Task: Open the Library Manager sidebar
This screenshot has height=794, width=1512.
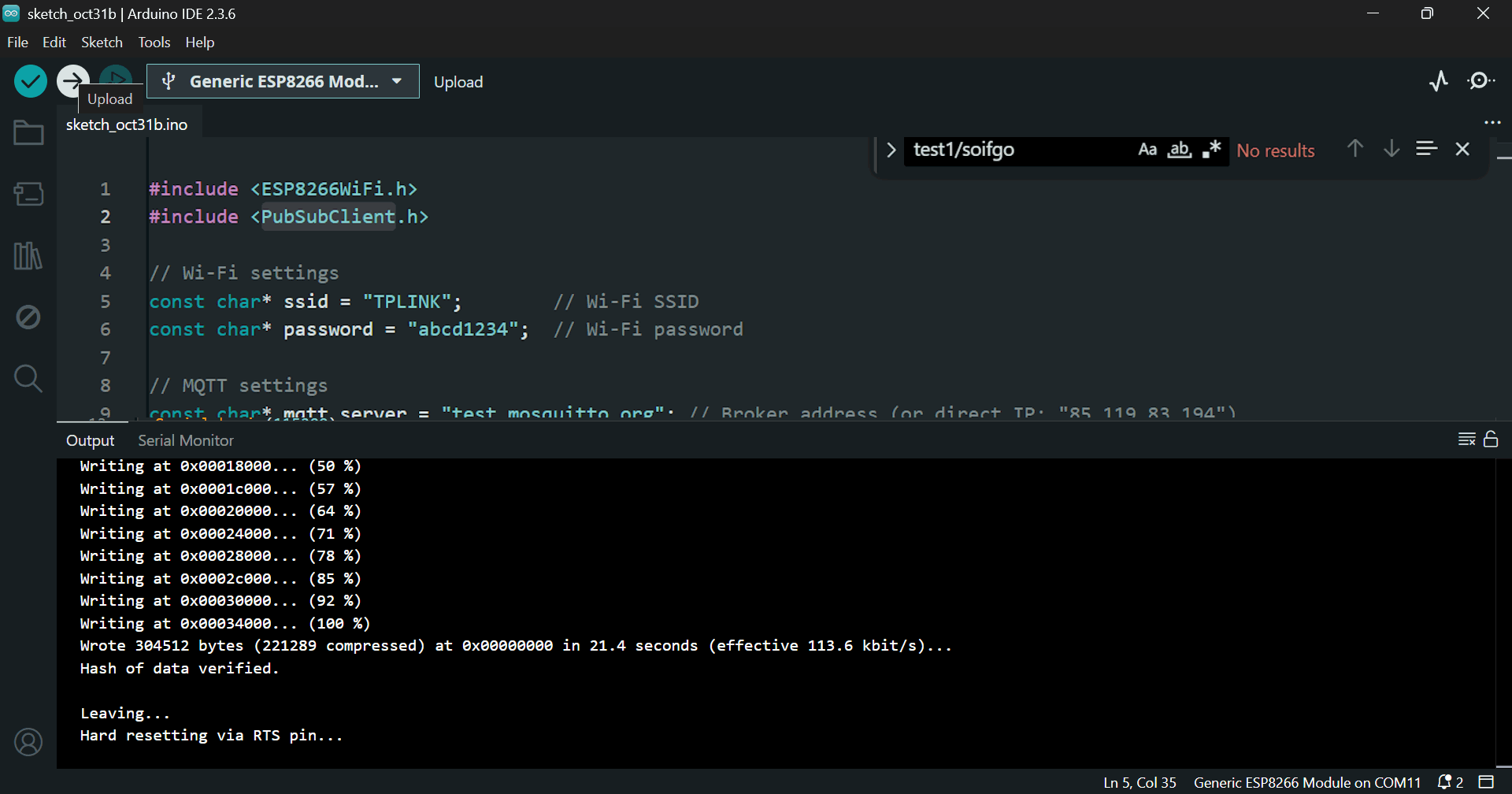Action: (x=28, y=256)
